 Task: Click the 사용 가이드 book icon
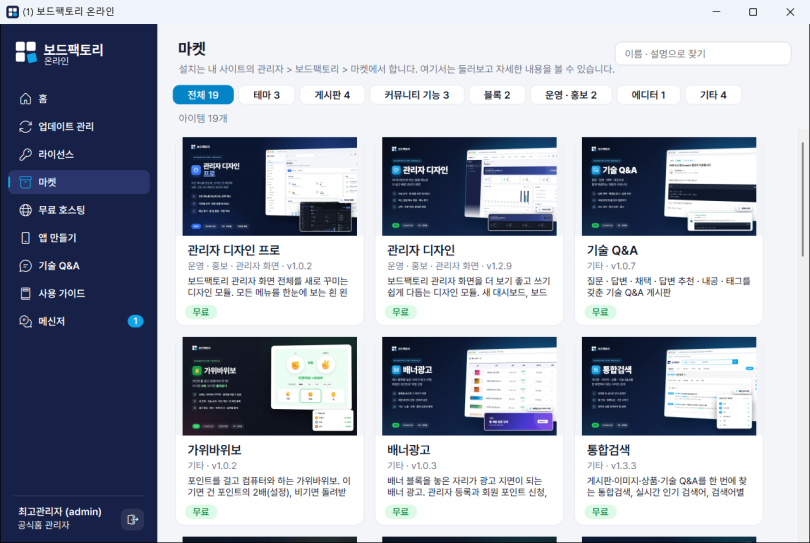point(25,293)
